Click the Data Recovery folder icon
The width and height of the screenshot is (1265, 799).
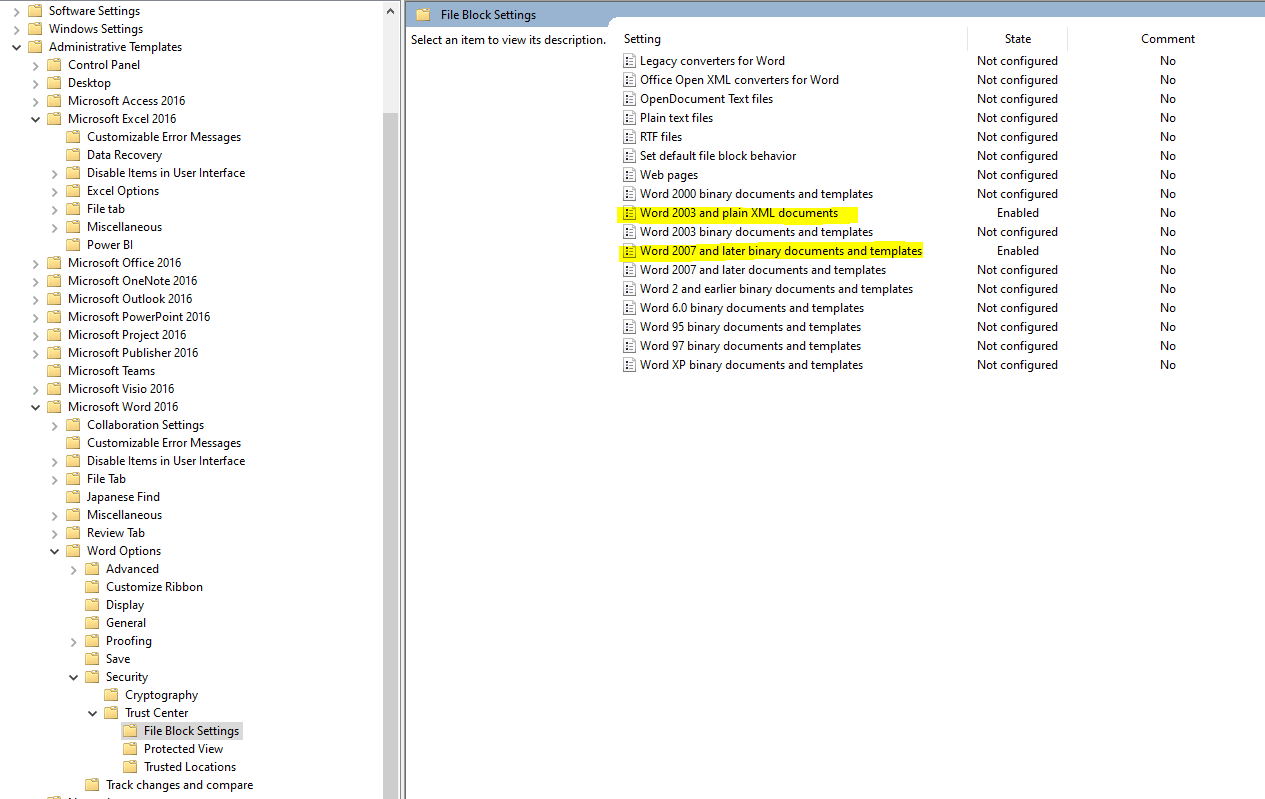click(x=73, y=155)
